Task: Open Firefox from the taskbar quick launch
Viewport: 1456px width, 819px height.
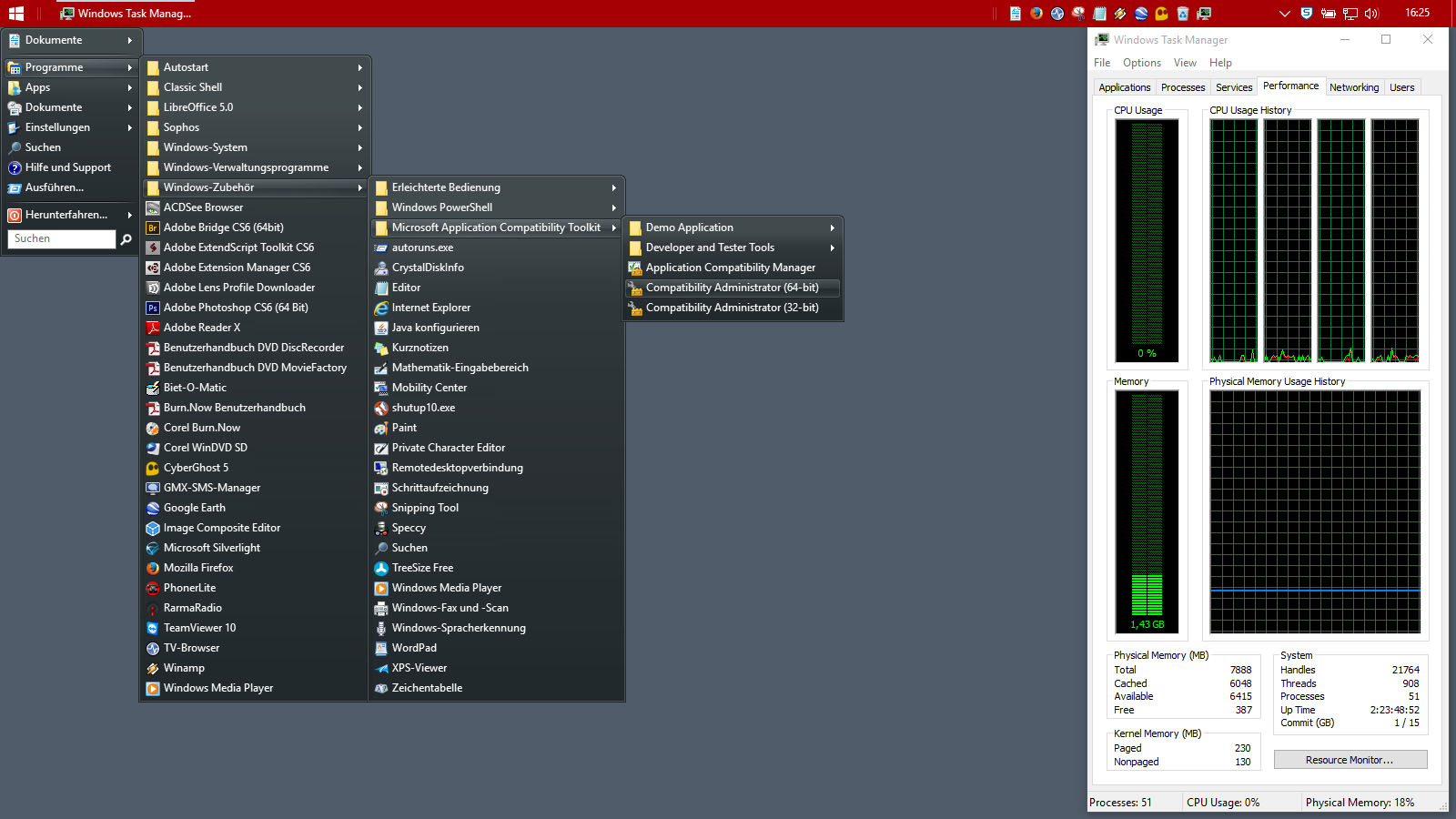Action: [x=1036, y=14]
